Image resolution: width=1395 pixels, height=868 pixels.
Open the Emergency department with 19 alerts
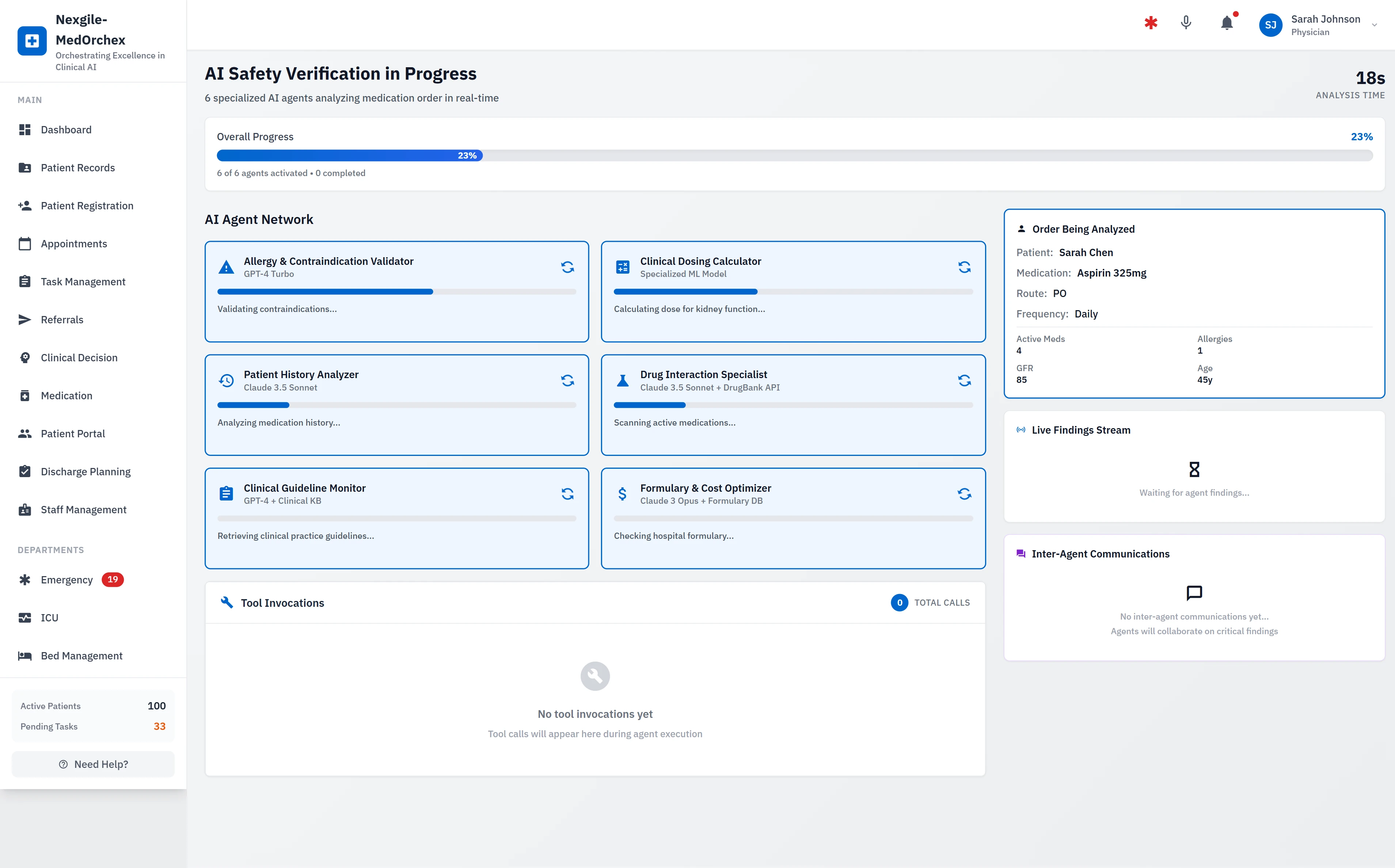click(66, 580)
